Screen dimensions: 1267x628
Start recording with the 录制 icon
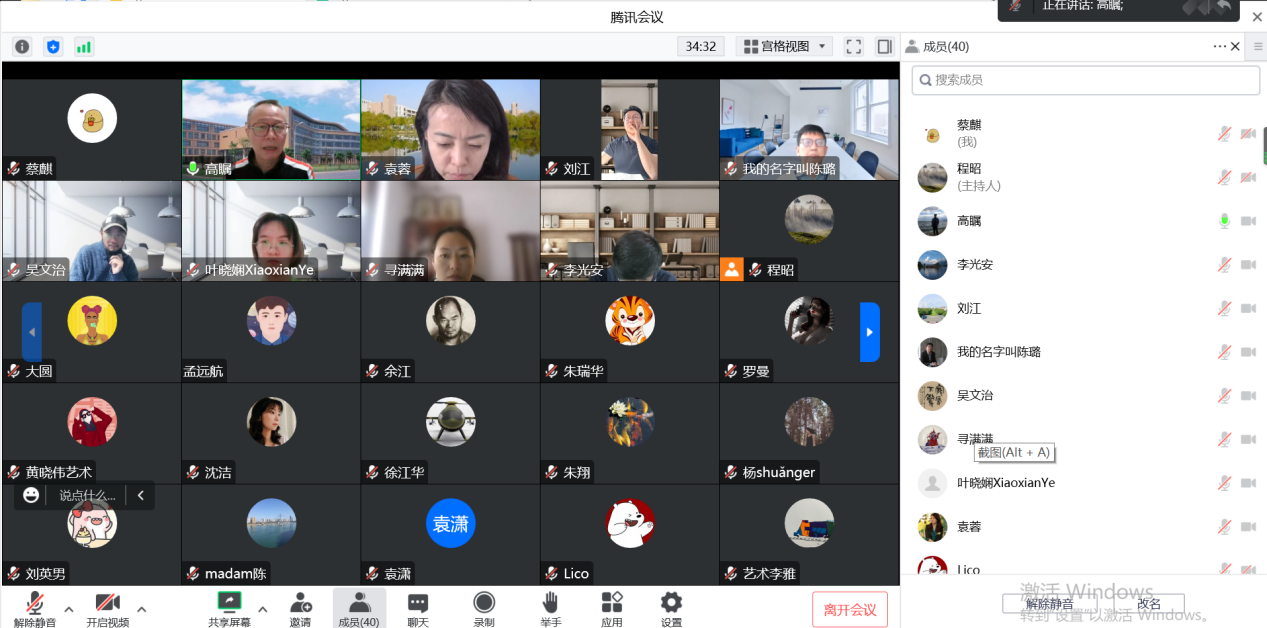click(484, 608)
